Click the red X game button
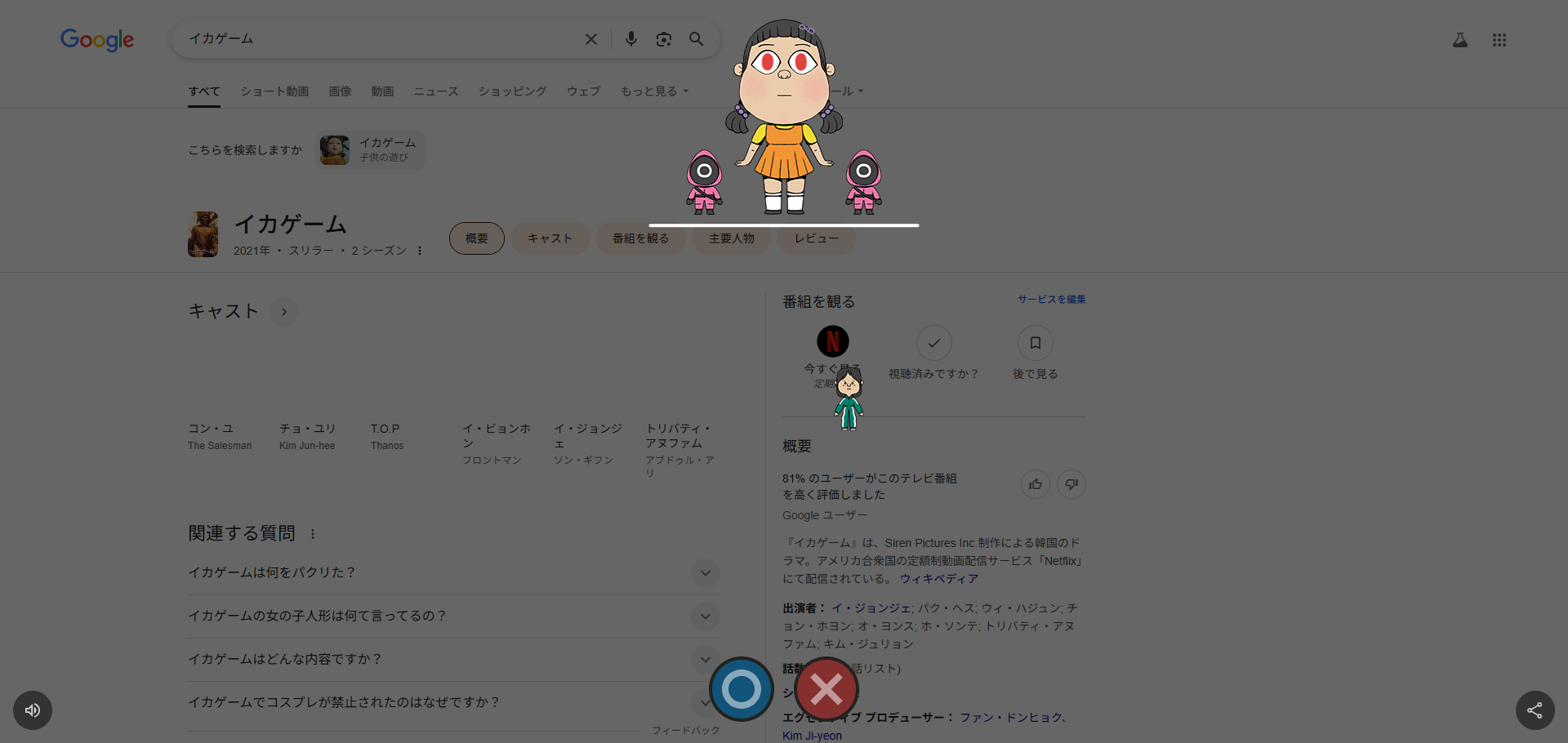Image resolution: width=1568 pixels, height=743 pixels. [826, 689]
